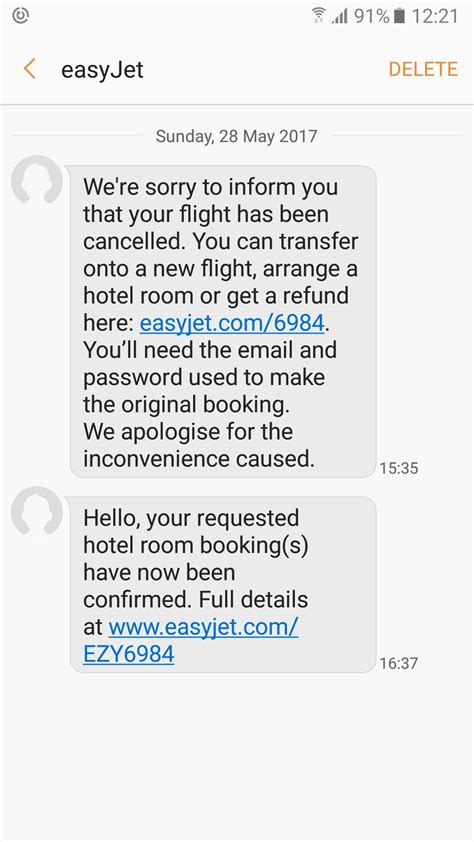The image size is (474, 842).
Task: Tap the 12:21 clock in status bar
Action: 435,16
